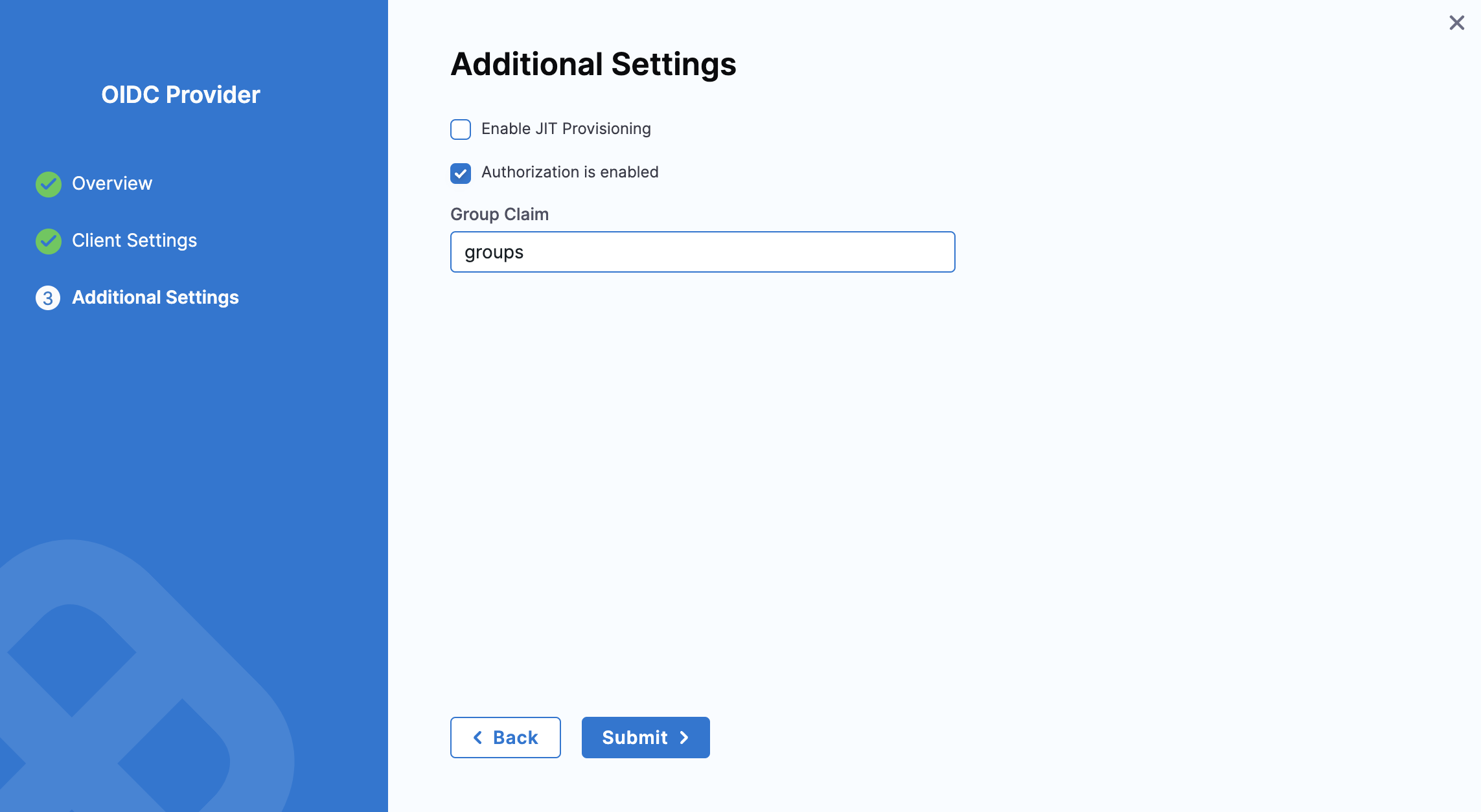The height and width of the screenshot is (812, 1481).
Task: Click the green checkmark beside Client Settings
Action: click(x=47, y=241)
